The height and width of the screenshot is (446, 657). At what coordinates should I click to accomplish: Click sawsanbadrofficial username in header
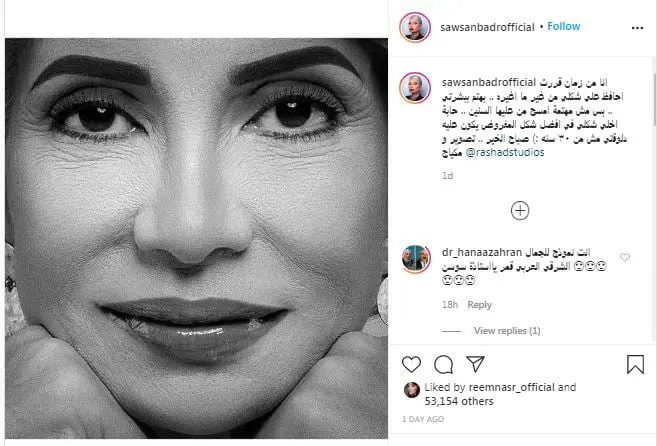[x=487, y=27]
